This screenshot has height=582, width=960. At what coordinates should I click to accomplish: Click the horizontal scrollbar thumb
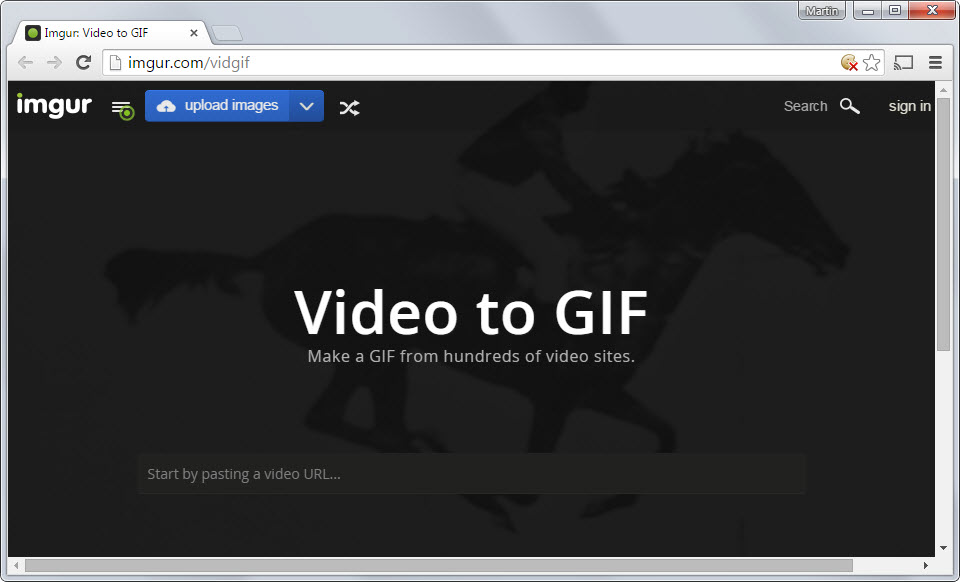438,565
